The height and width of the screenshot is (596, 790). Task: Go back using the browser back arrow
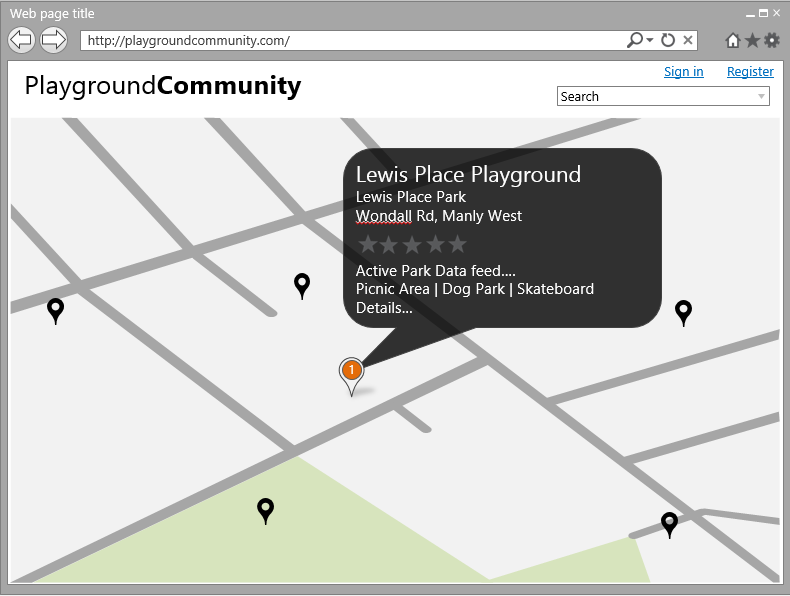(x=21, y=40)
